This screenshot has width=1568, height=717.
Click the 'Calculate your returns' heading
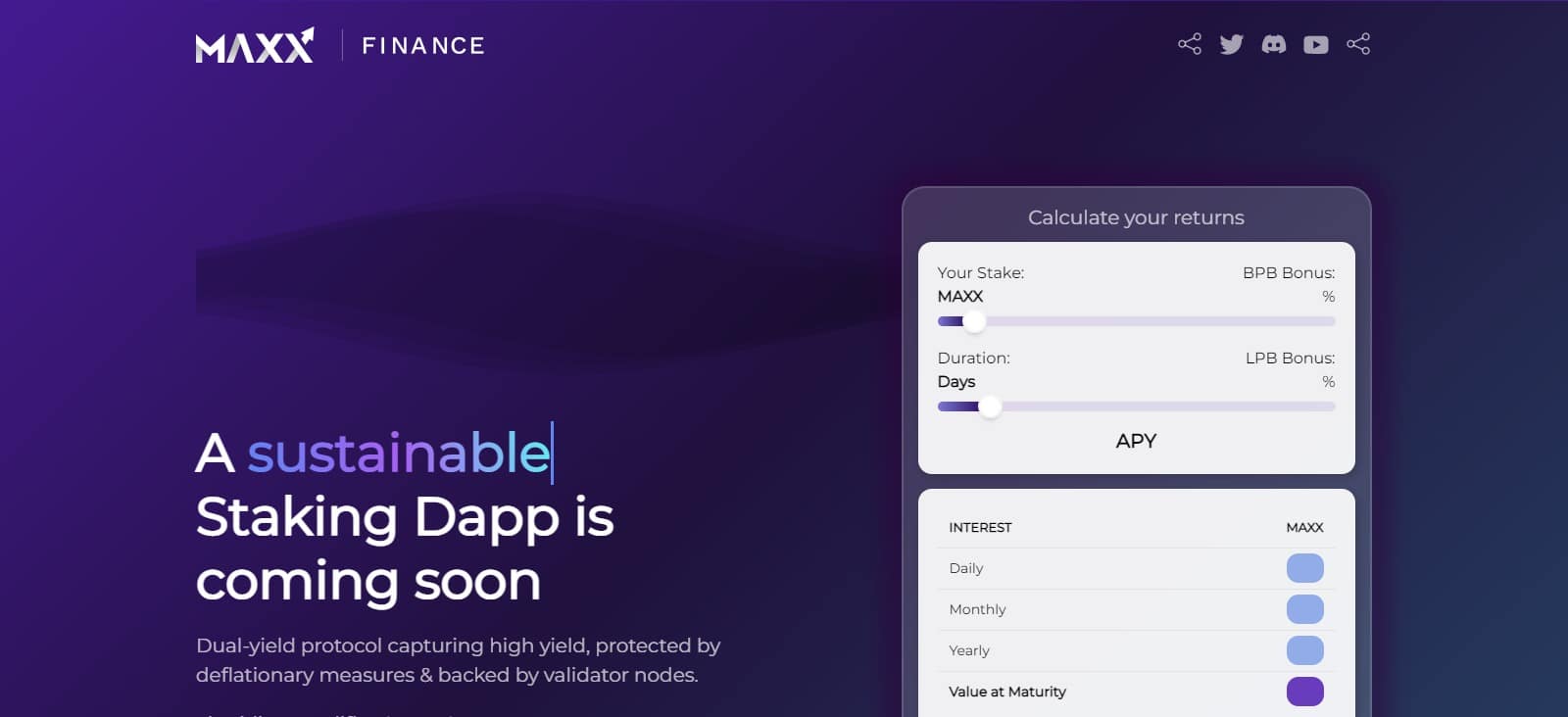point(1136,217)
